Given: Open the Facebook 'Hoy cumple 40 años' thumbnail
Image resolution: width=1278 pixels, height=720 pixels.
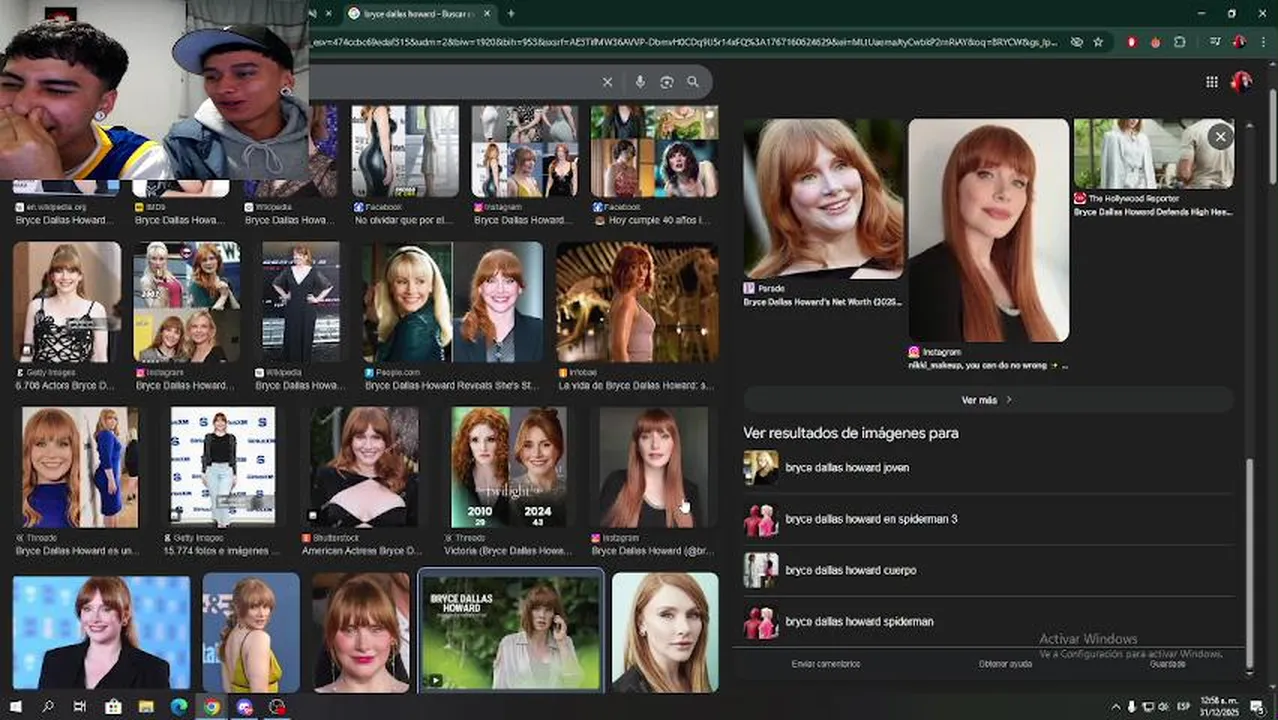Looking at the screenshot, I should [x=654, y=151].
